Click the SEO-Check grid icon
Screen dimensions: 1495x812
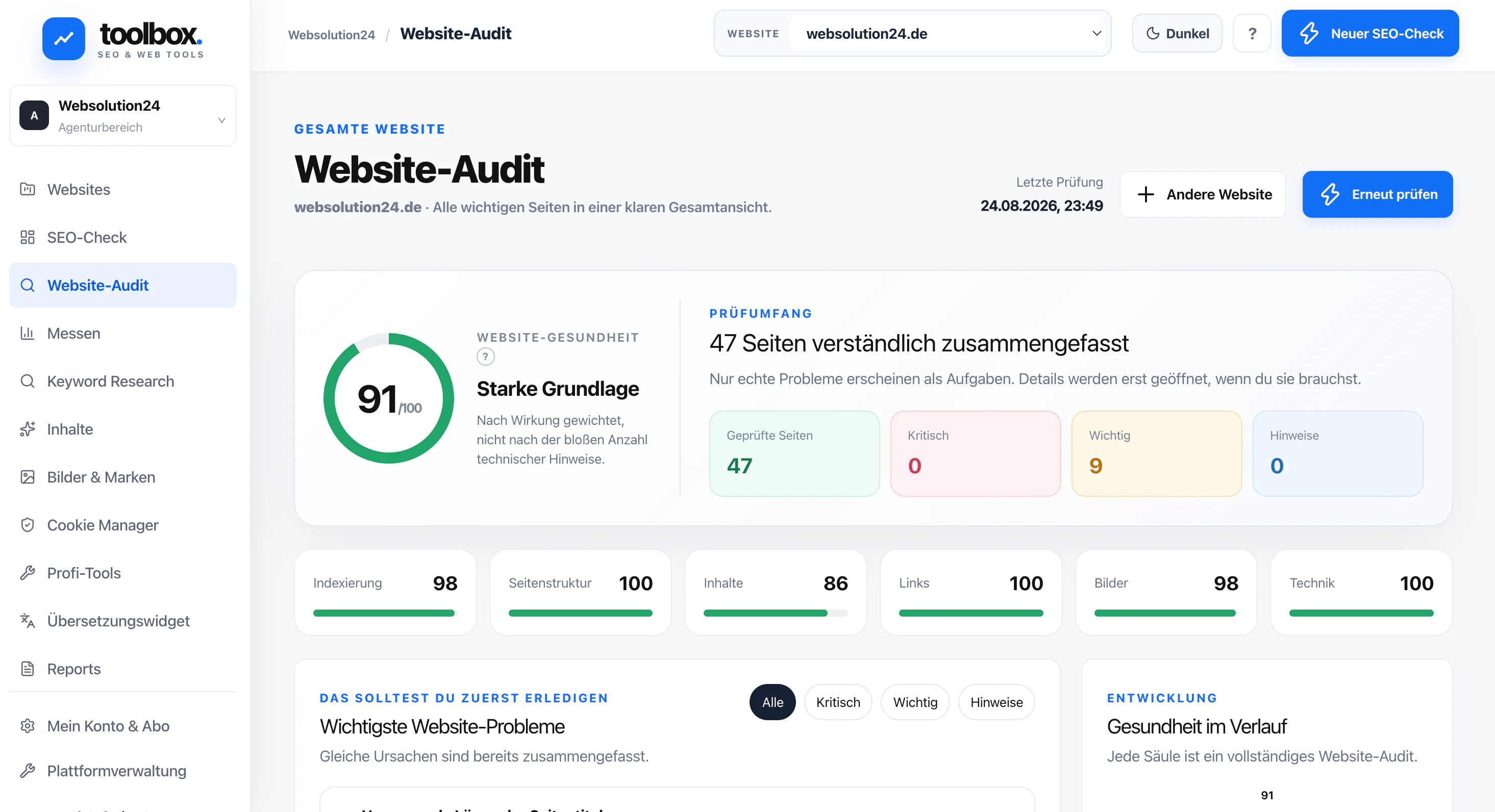coord(27,237)
